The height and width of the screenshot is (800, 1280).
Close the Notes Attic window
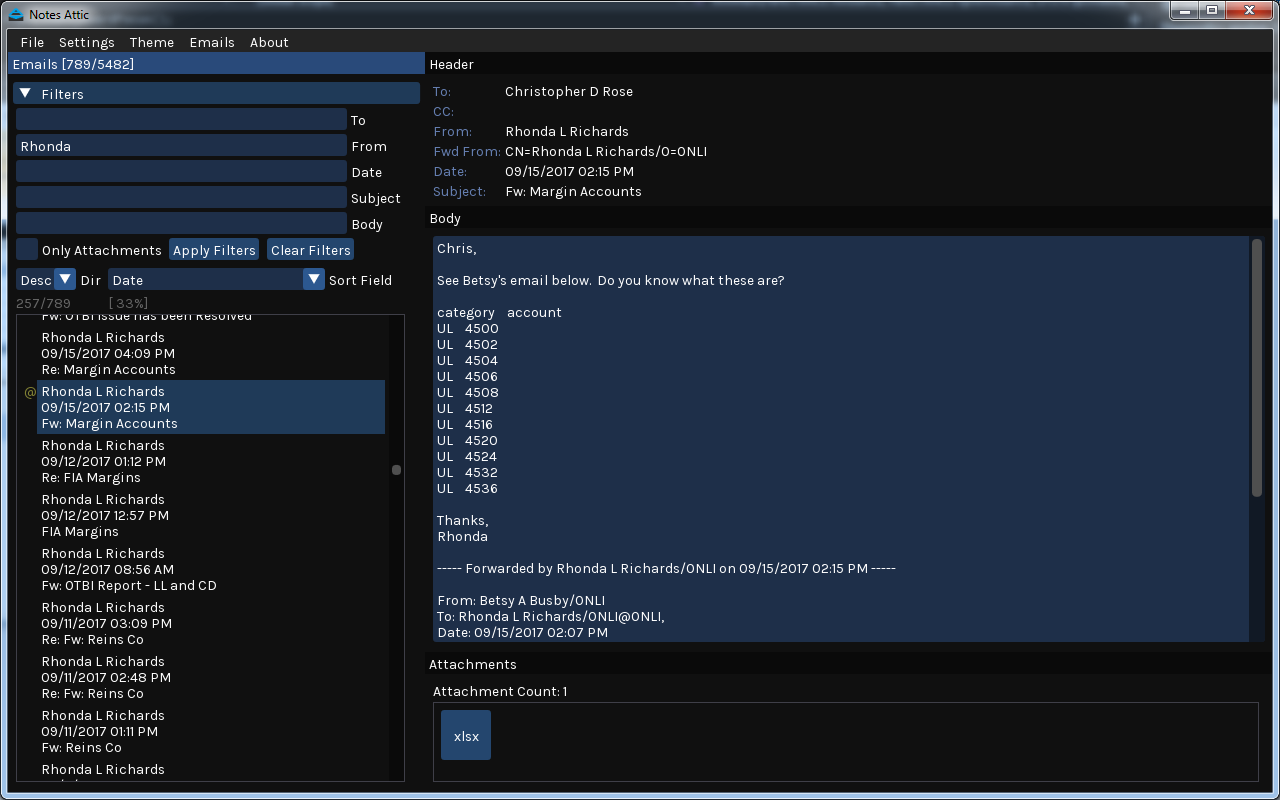click(x=1249, y=10)
